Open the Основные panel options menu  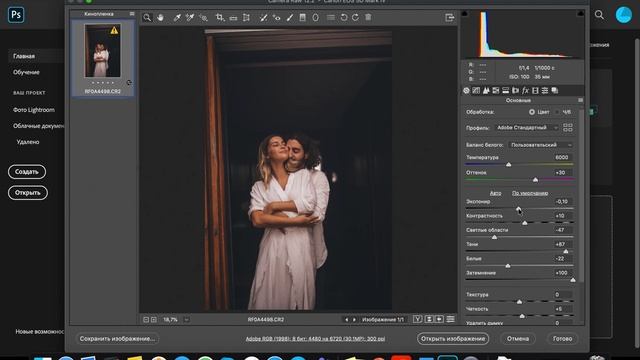tap(580, 100)
